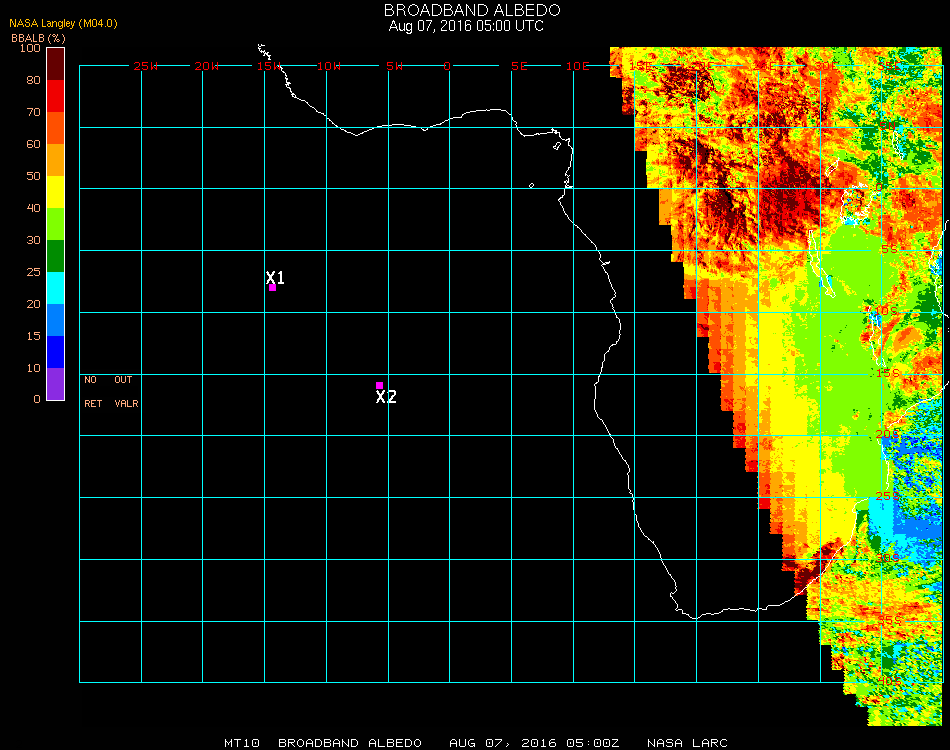Viewport: 950px width, 750px height.
Task: Click the '25S' latitude label
Action: point(888,496)
